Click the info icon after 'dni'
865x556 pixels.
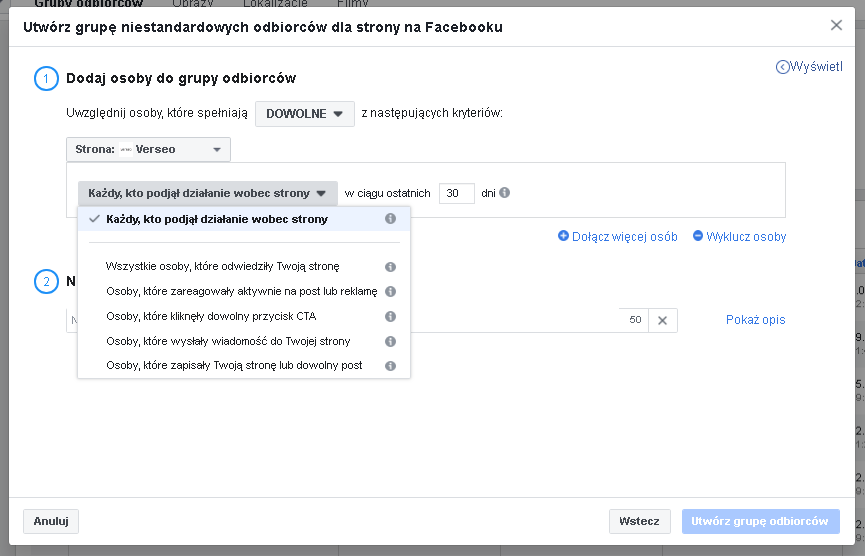(x=504, y=193)
